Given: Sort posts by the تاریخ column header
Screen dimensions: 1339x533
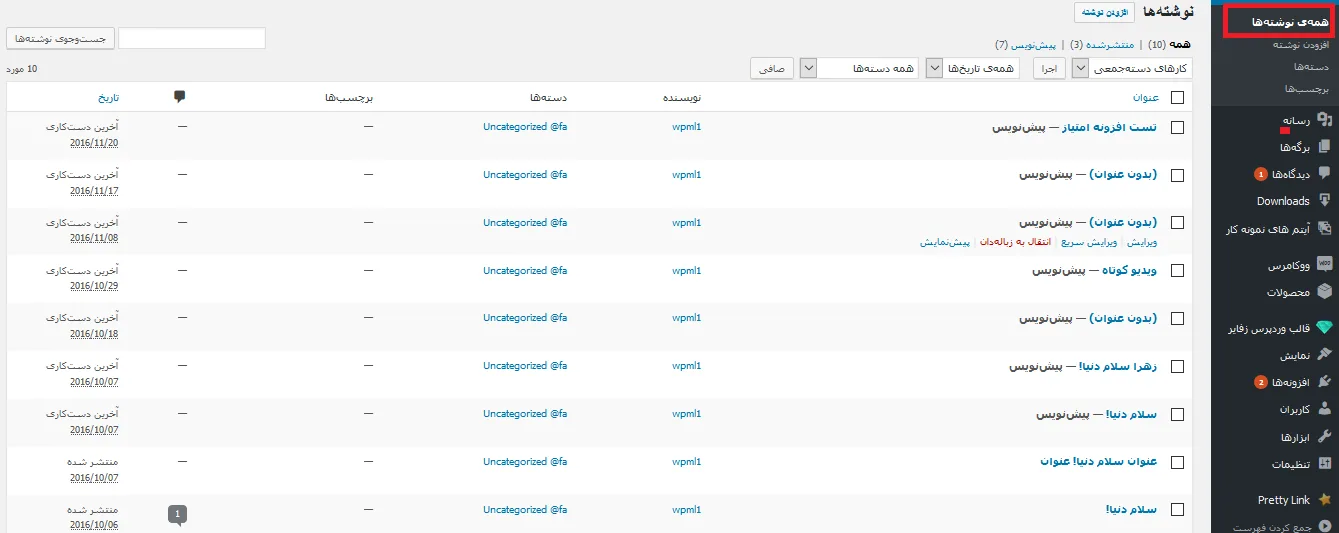Looking at the screenshot, I should (x=108, y=98).
